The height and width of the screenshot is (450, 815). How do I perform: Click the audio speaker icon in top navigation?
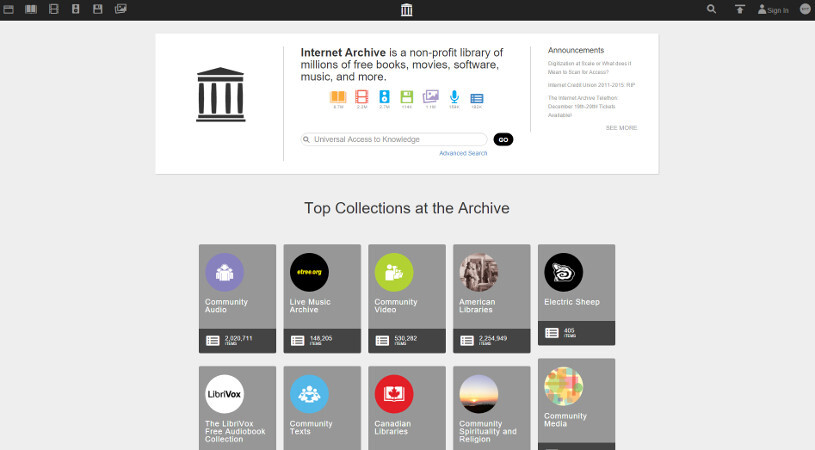point(75,9)
